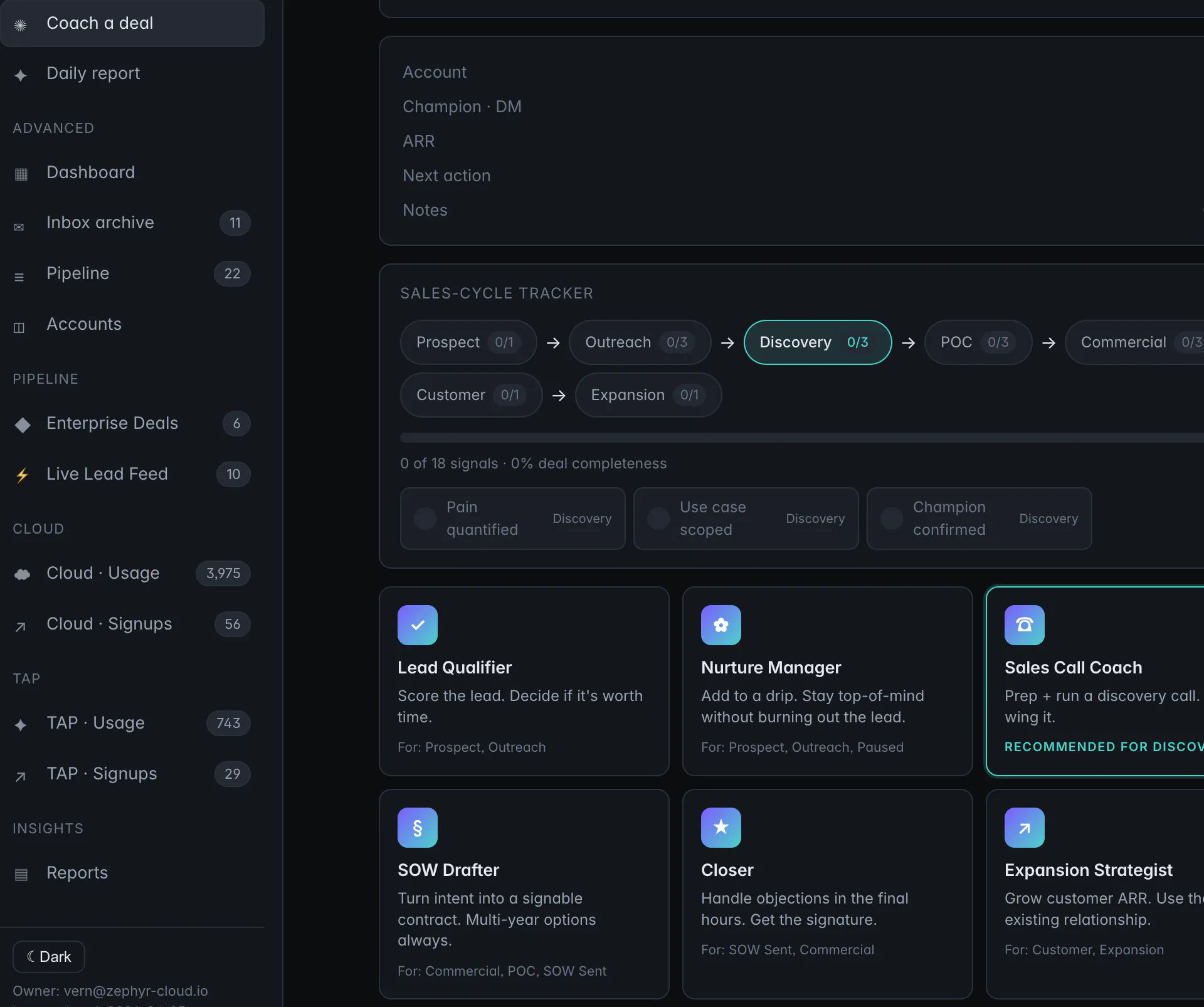Click the Cloud Usage count badge 3,975
This screenshot has width=1204, height=1007.
click(x=223, y=573)
